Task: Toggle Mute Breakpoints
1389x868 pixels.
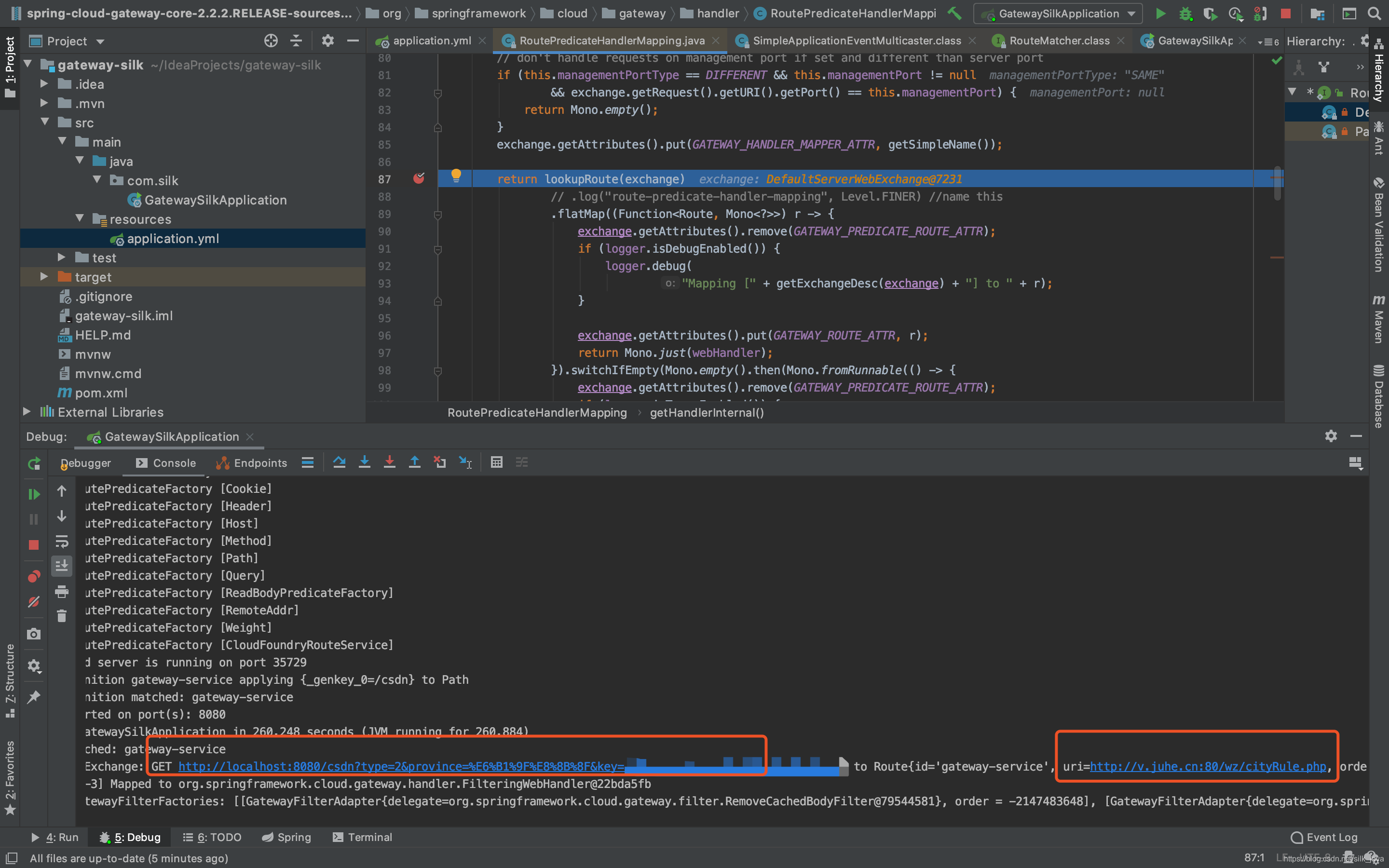Action: 34,602
